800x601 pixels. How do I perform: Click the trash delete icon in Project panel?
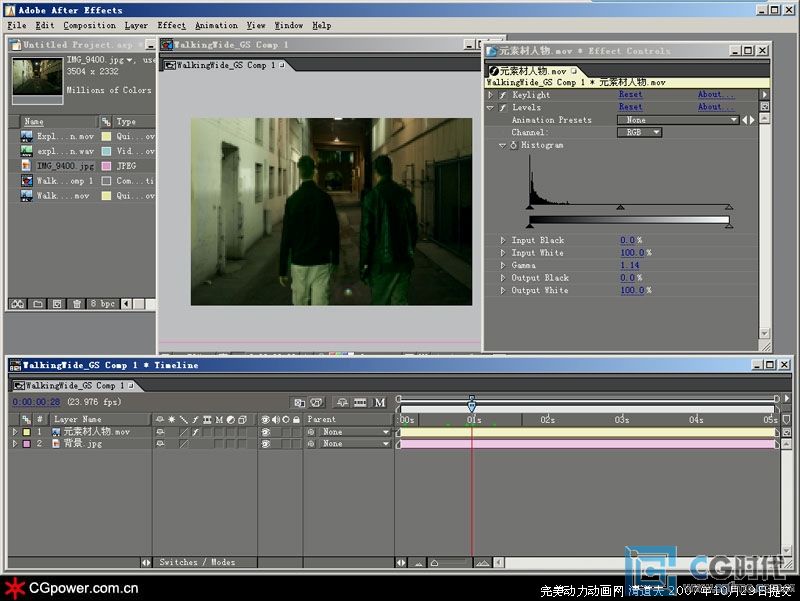(x=77, y=304)
